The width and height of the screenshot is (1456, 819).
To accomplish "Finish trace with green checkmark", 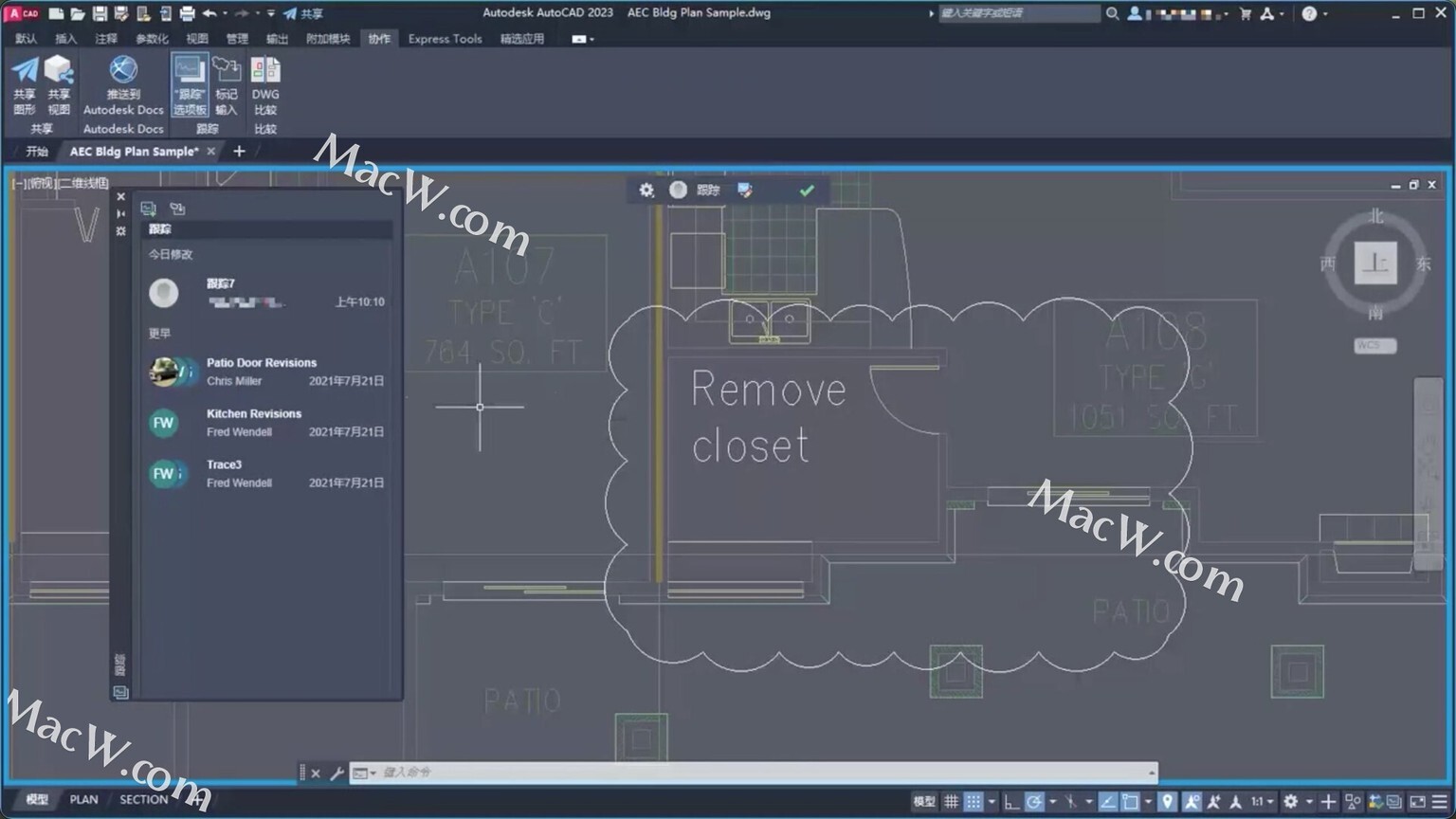I will (807, 191).
